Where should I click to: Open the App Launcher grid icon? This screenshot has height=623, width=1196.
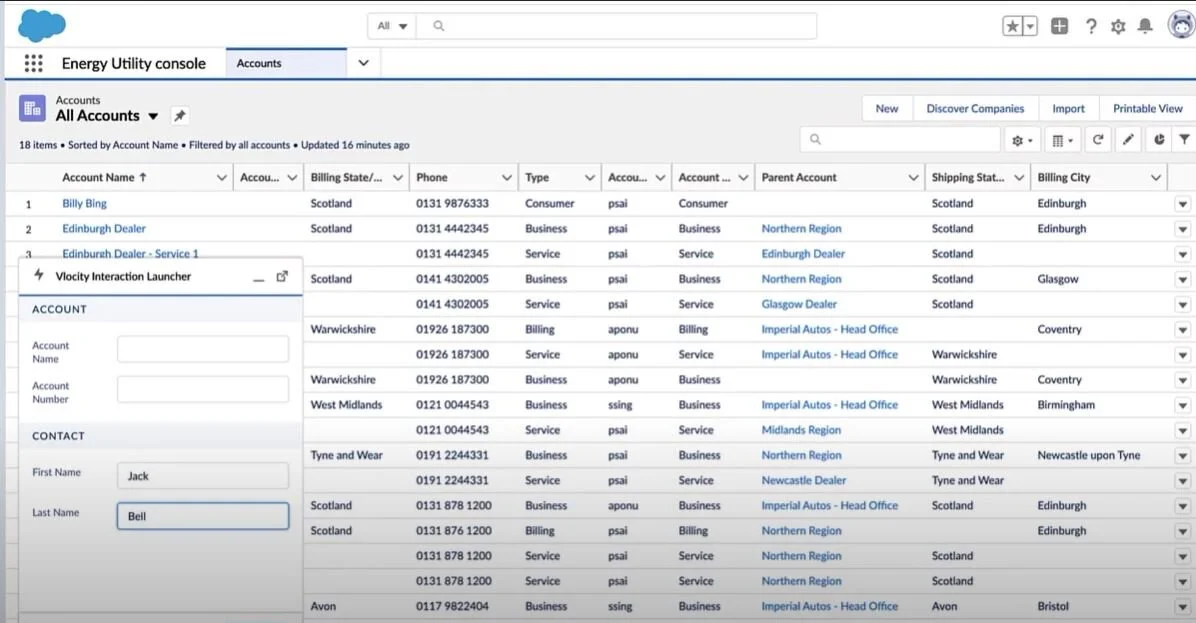pos(34,63)
